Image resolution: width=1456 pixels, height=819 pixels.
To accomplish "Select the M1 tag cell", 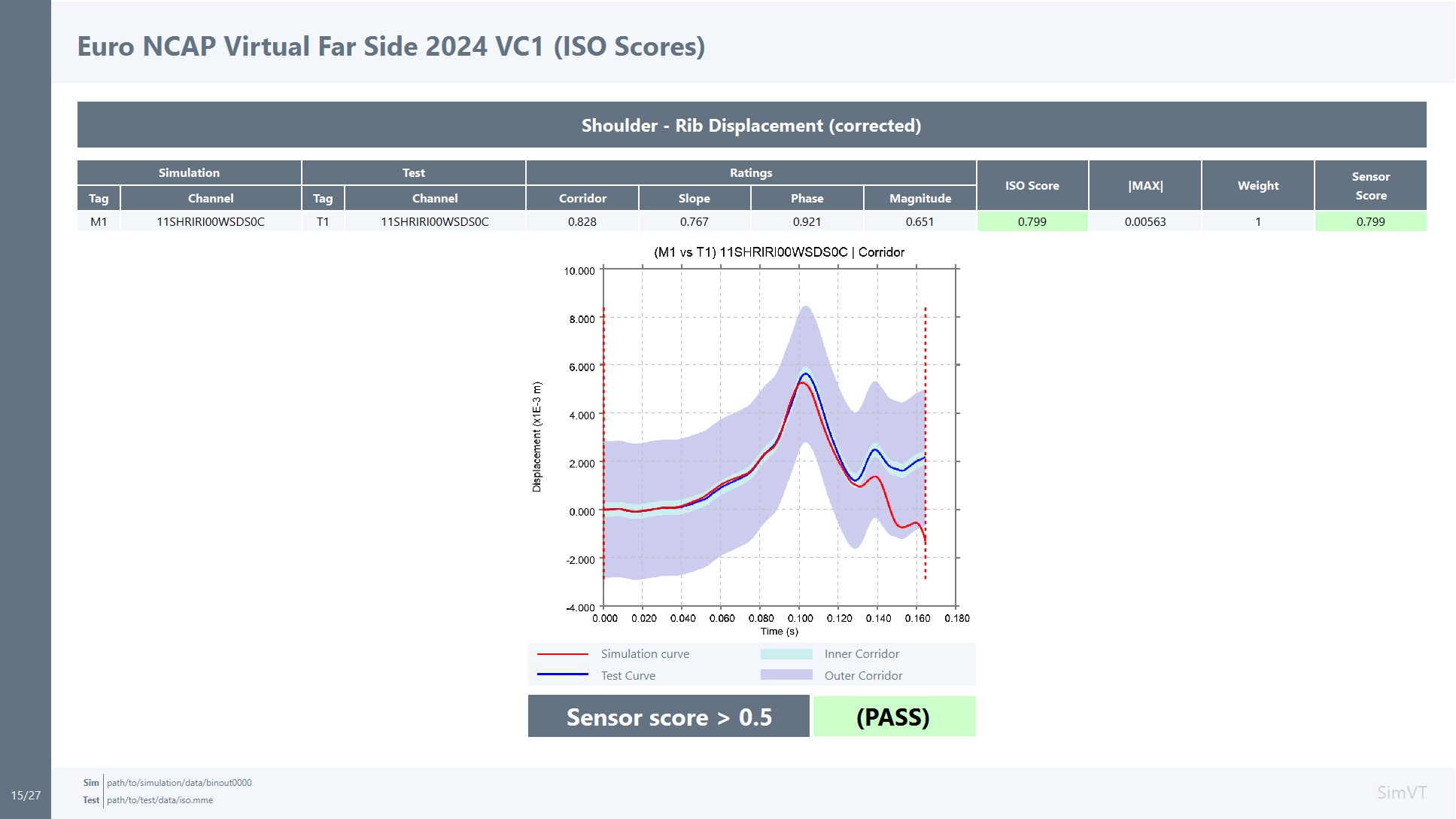I will (99, 221).
